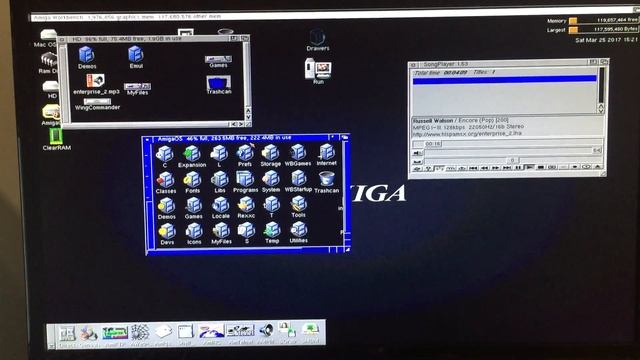The image size is (640, 360).
Task: Select the Run desktop icon
Action: coord(318,71)
